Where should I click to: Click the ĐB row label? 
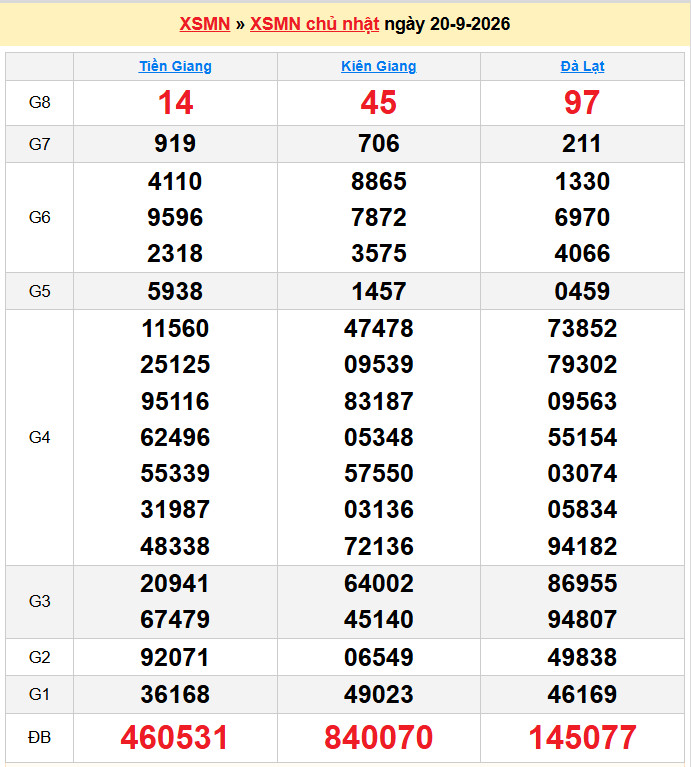[x=40, y=737]
